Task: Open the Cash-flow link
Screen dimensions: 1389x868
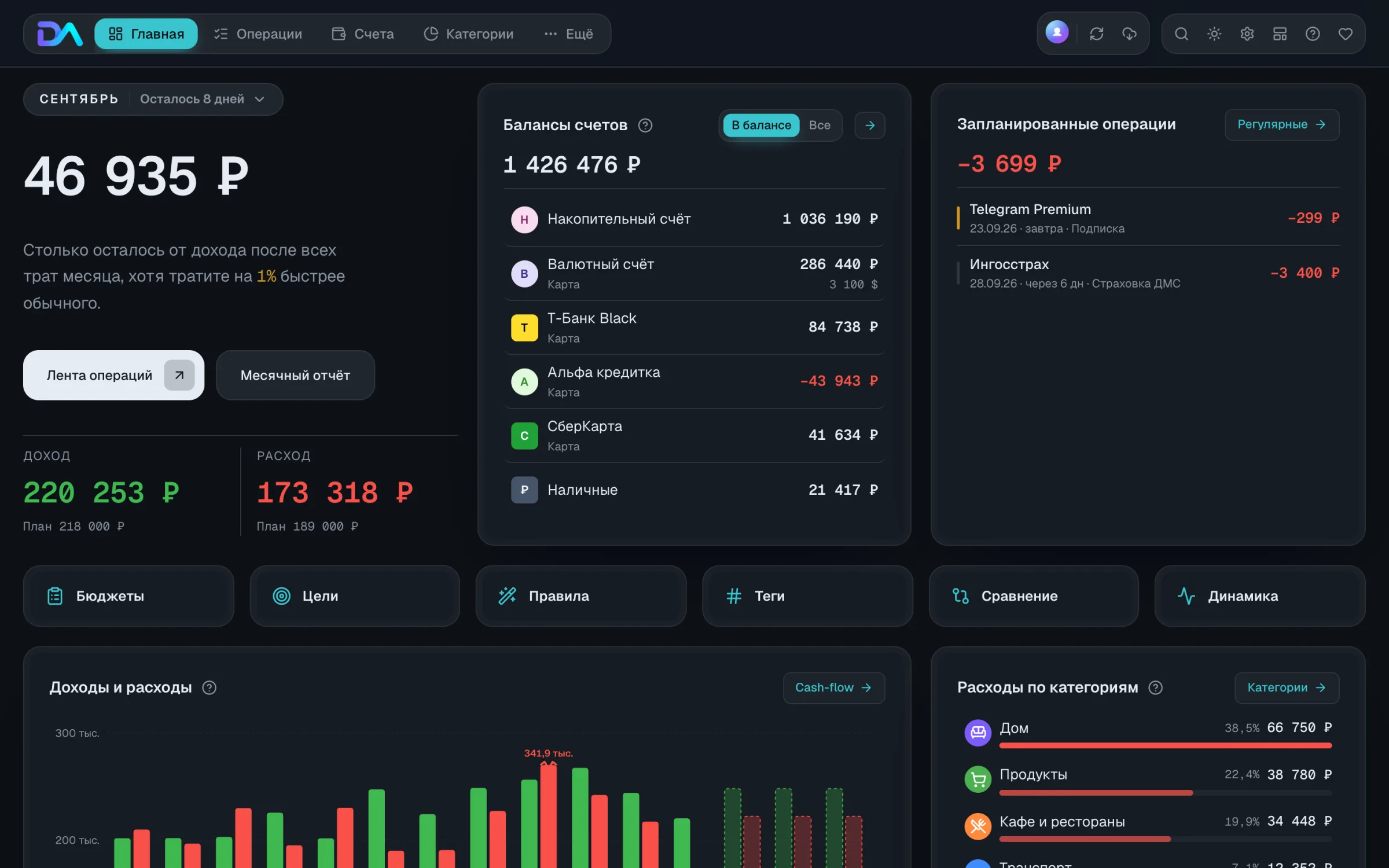Action: (x=834, y=687)
